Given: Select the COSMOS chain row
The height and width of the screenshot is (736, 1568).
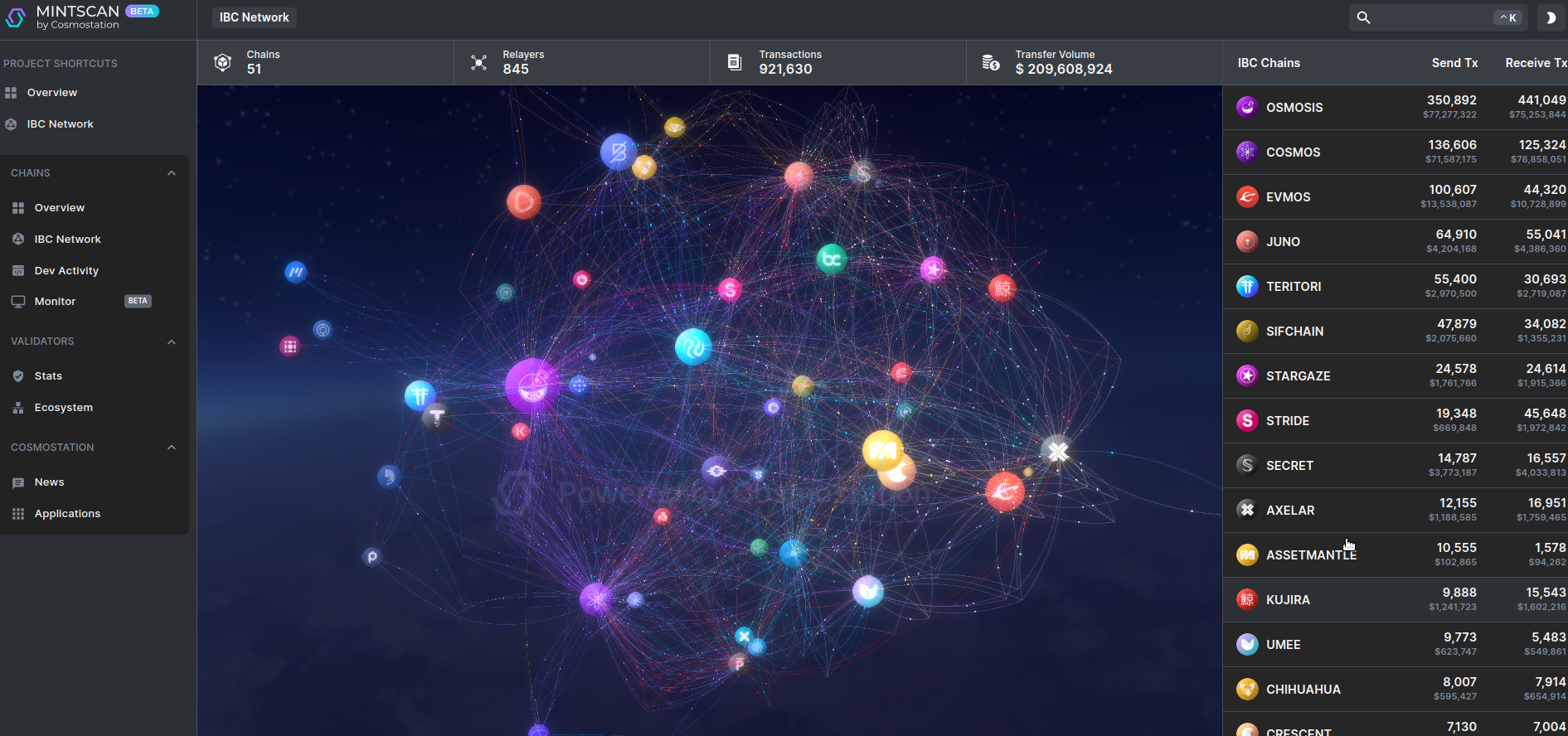Looking at the screenshot, I should tap(1396, 153).
